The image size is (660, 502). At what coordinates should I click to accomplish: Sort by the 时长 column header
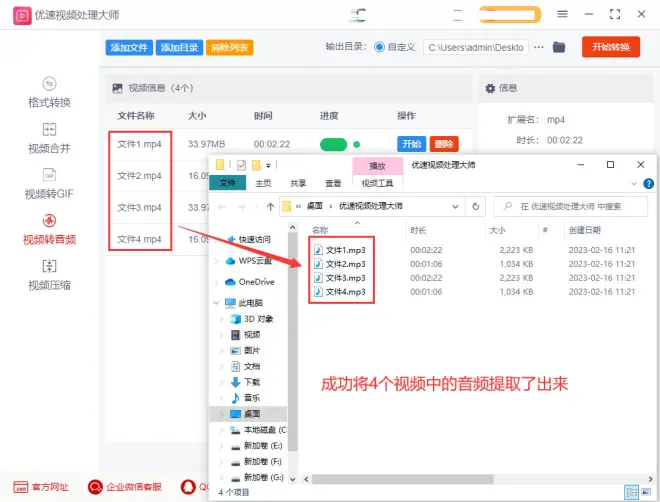[x=418, y=230]
